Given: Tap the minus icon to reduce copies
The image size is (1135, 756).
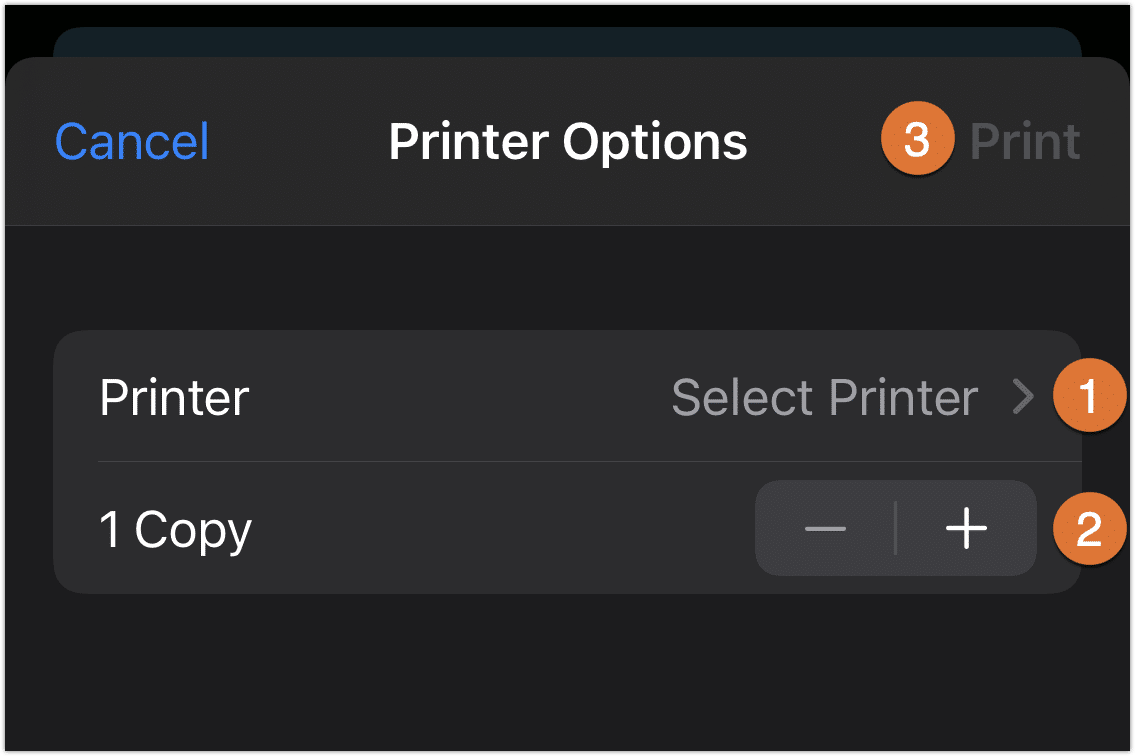Looking at the screenshot, I should tap(825, 529).
